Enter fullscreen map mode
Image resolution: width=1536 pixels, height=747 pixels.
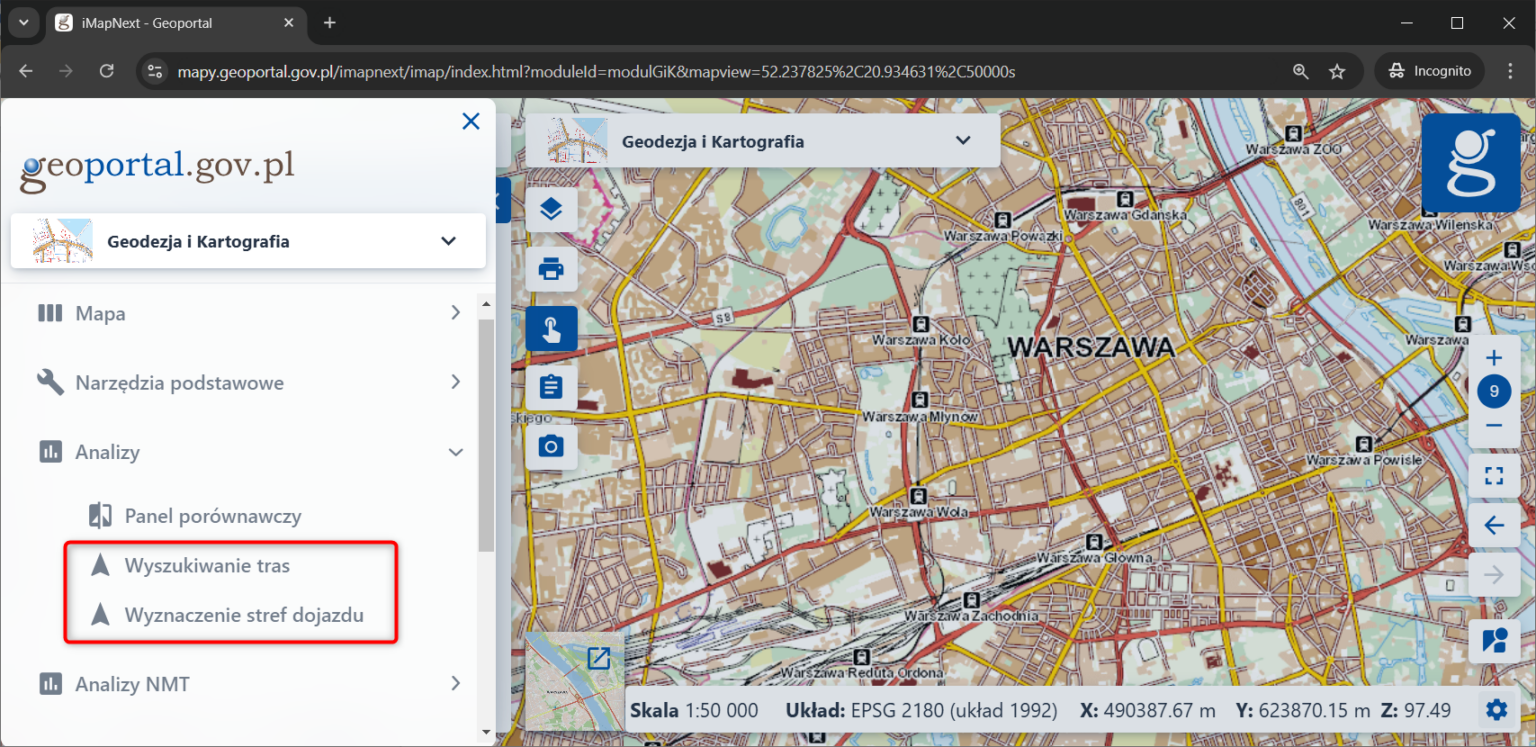click(x=1493, y=475)
